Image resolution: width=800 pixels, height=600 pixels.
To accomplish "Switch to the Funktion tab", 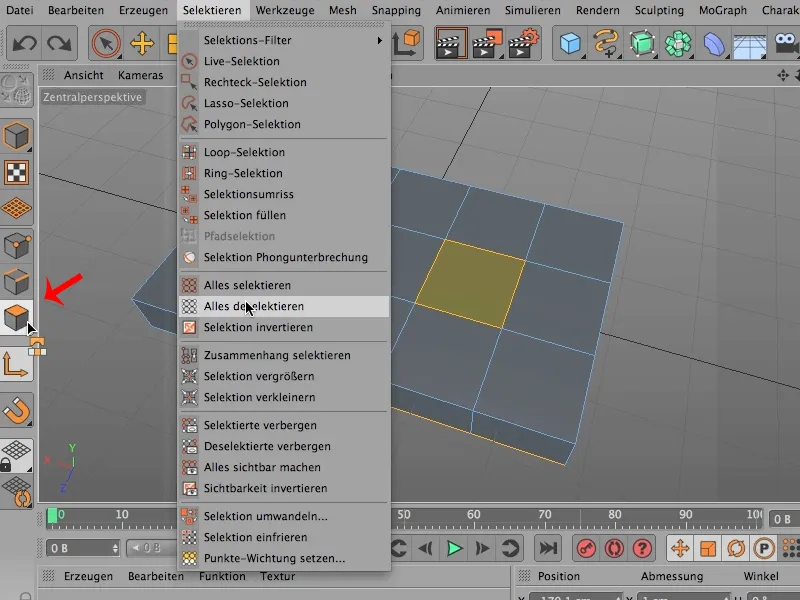I will [x=221, y=575].
